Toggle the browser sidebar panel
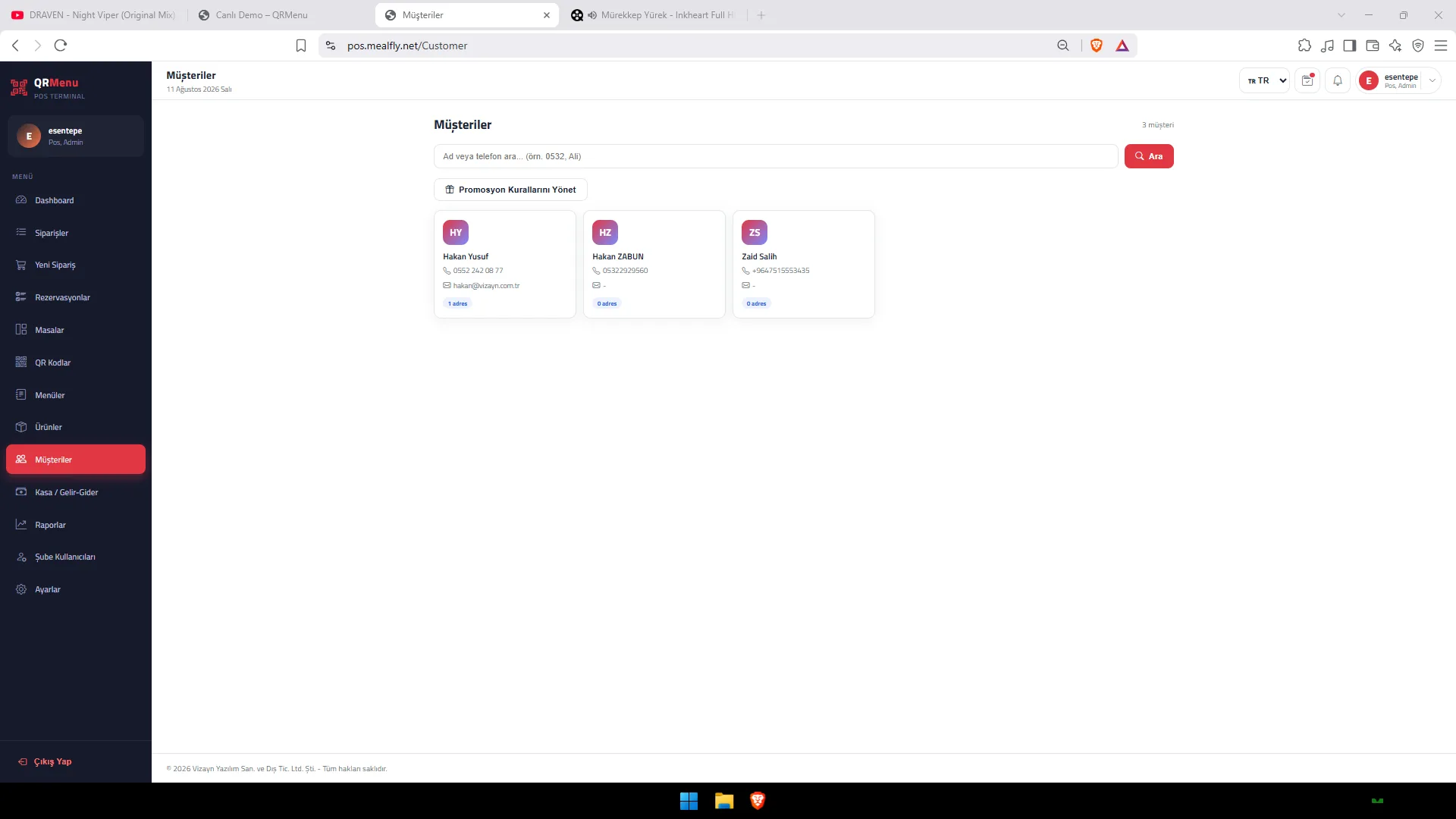This screenshot has height=819, width=1456. tap(1350, 45)
